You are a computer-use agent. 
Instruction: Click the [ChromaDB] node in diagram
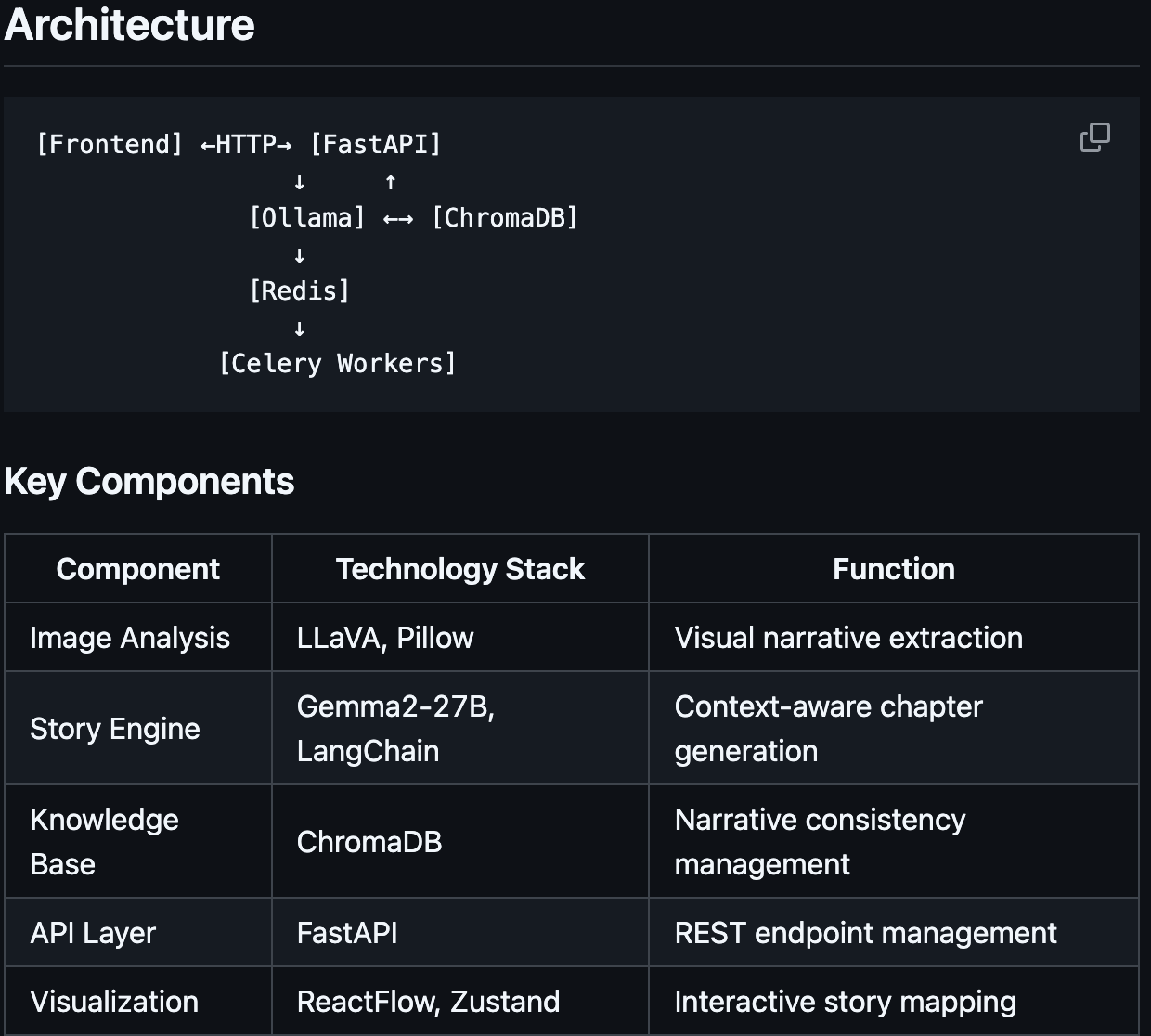point(505,218)
